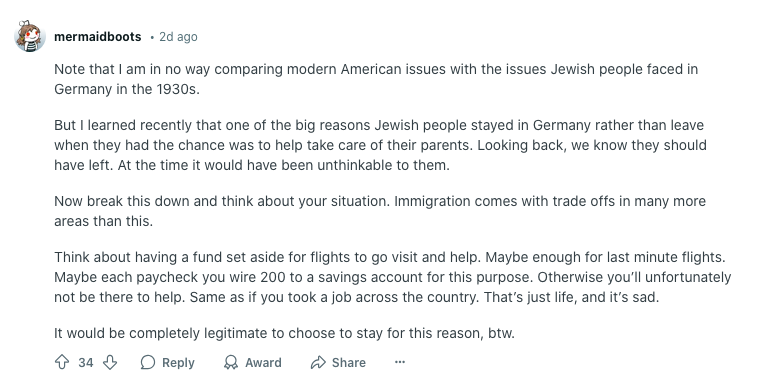Click the Reply text label
The width and height of the screenshot is (773, 383).
[178, 363]
